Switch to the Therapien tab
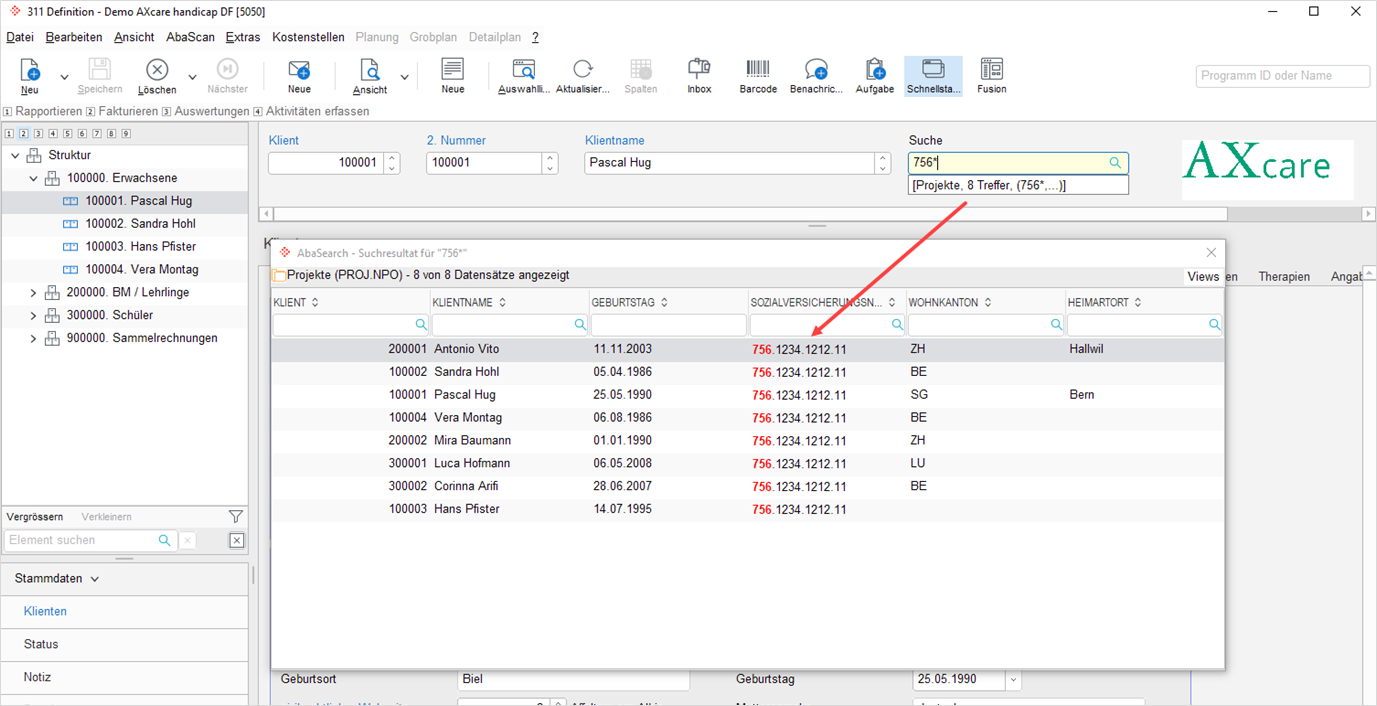This screenshot has width=1377, height=706. click(1284, 277)
